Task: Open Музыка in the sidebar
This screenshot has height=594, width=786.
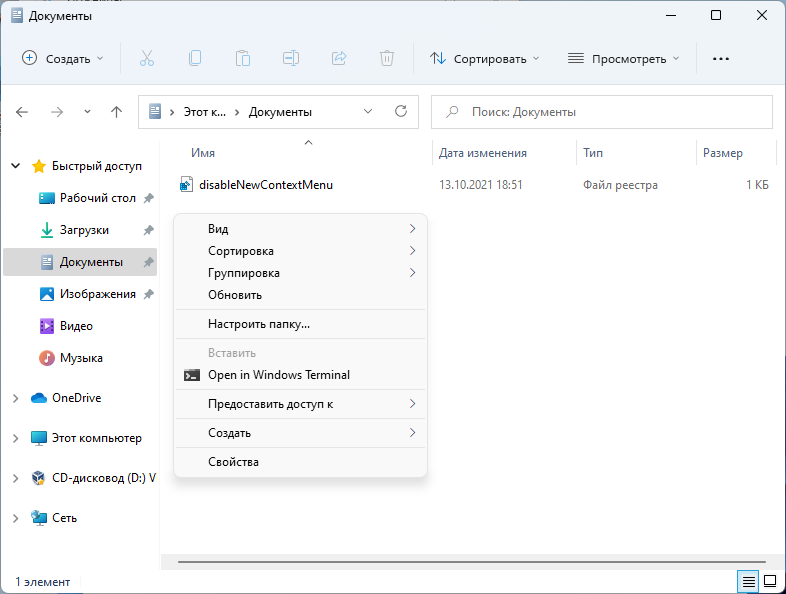Action: [x=81, y=358]
